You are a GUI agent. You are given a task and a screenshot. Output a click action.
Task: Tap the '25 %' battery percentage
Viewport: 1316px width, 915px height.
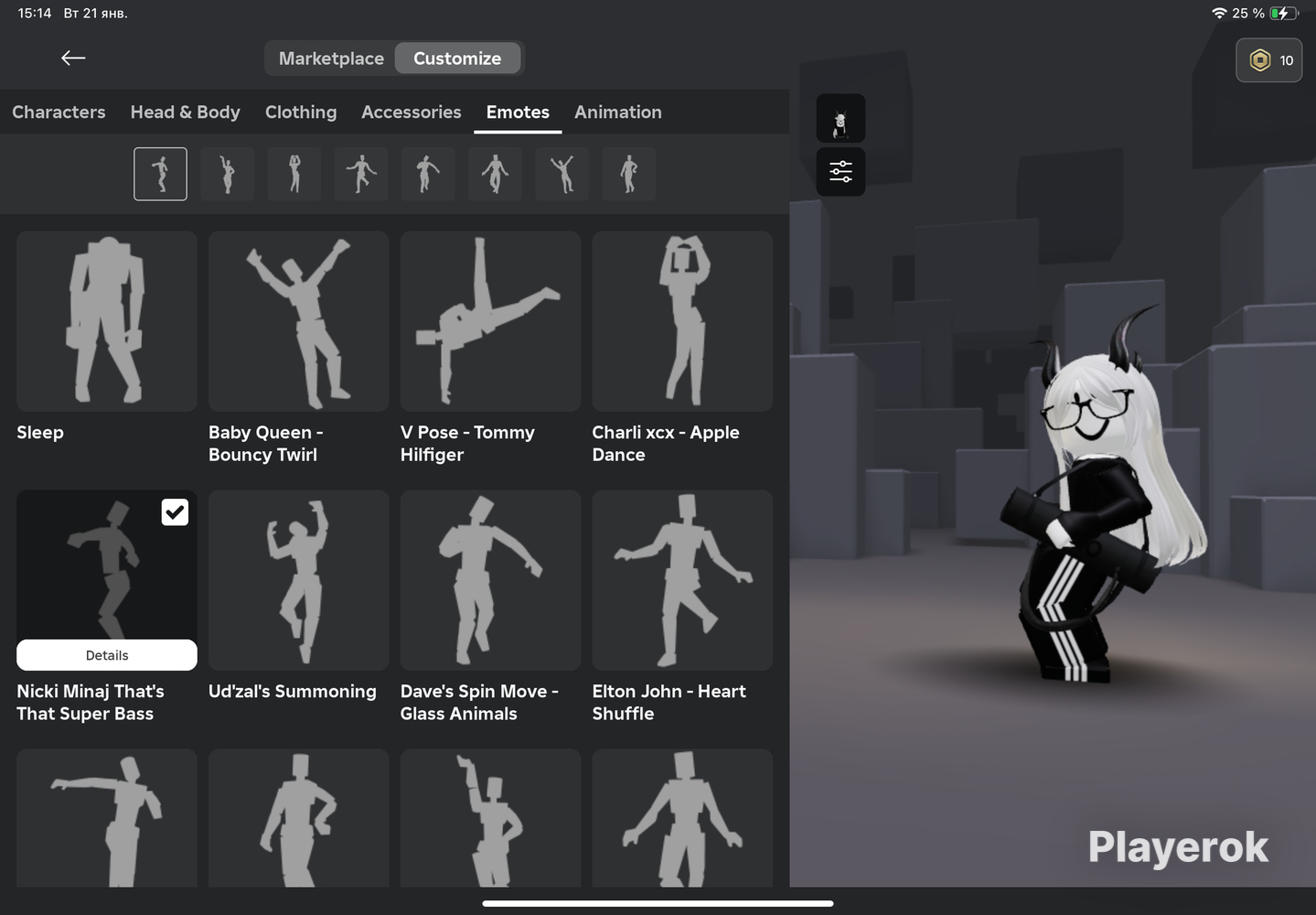(1248, 13)
